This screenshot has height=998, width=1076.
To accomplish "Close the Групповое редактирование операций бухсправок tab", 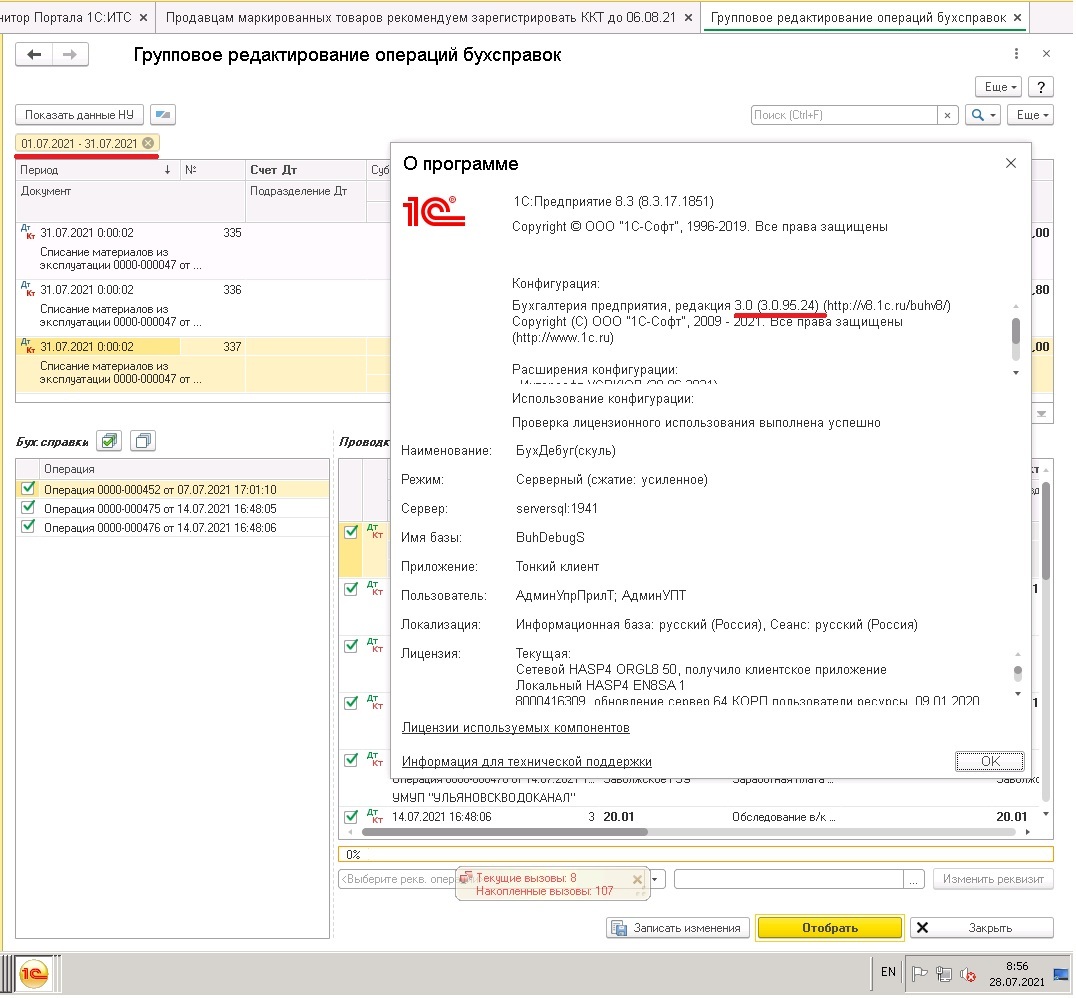I will click(x=1017, y=17).
